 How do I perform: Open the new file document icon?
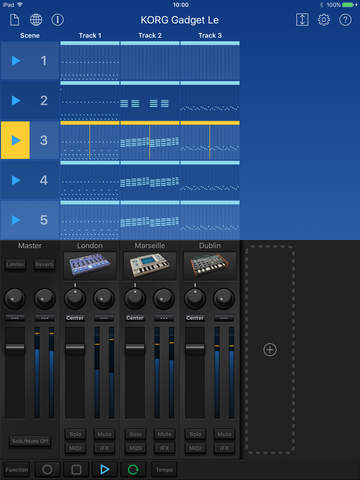(x=14, y=20)
